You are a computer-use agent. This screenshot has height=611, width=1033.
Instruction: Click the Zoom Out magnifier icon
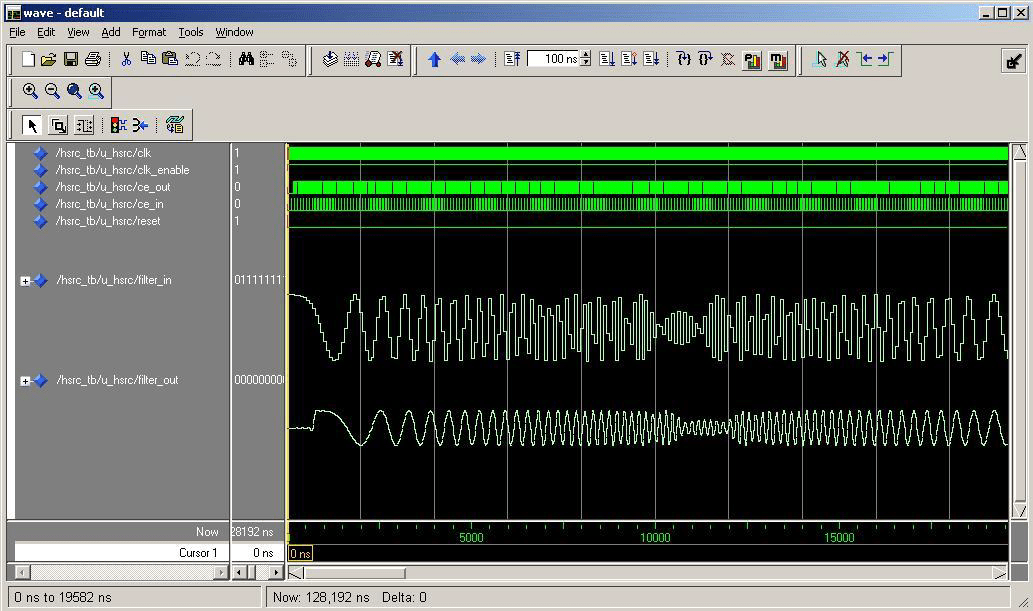click(x=52, y=91)
